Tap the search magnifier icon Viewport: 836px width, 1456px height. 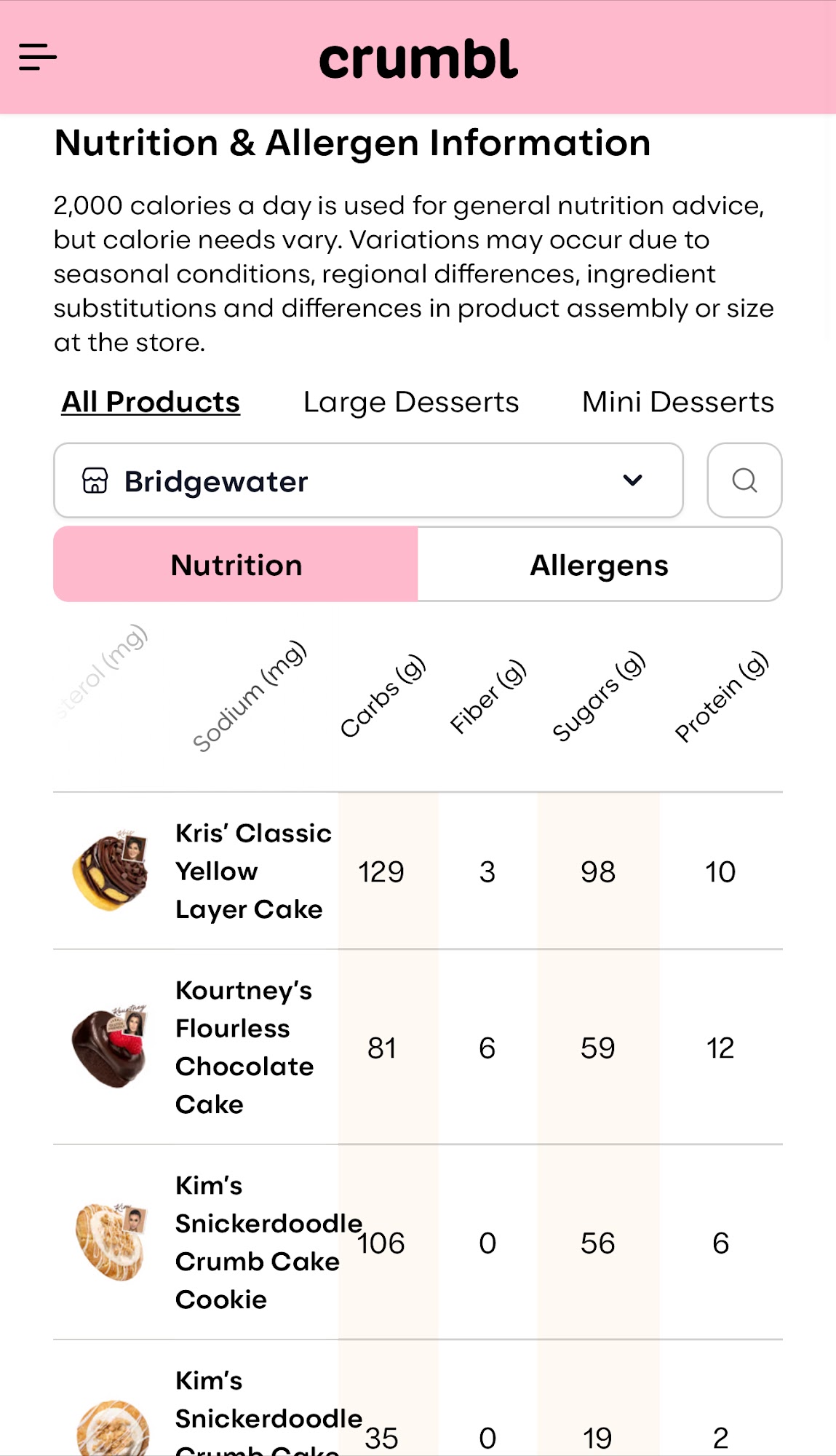tap(744, 480)
